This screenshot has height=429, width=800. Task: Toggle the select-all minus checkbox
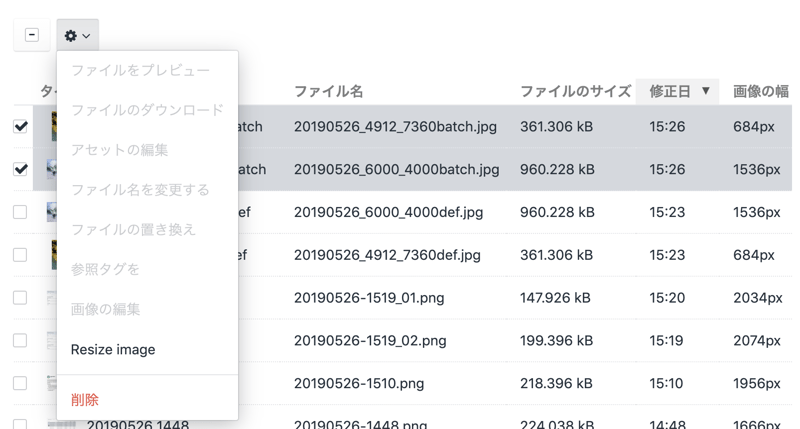[x=32, y=35]
